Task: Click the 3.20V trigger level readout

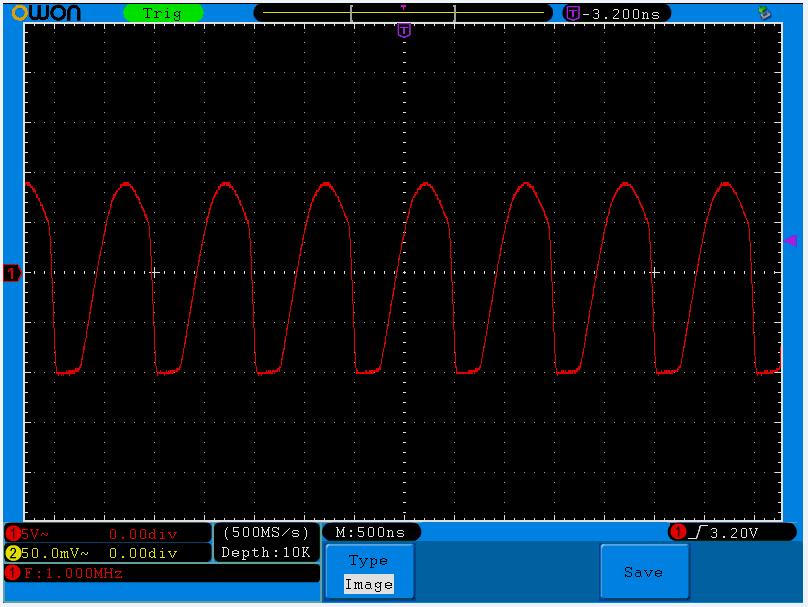Action: click(734, 532)
